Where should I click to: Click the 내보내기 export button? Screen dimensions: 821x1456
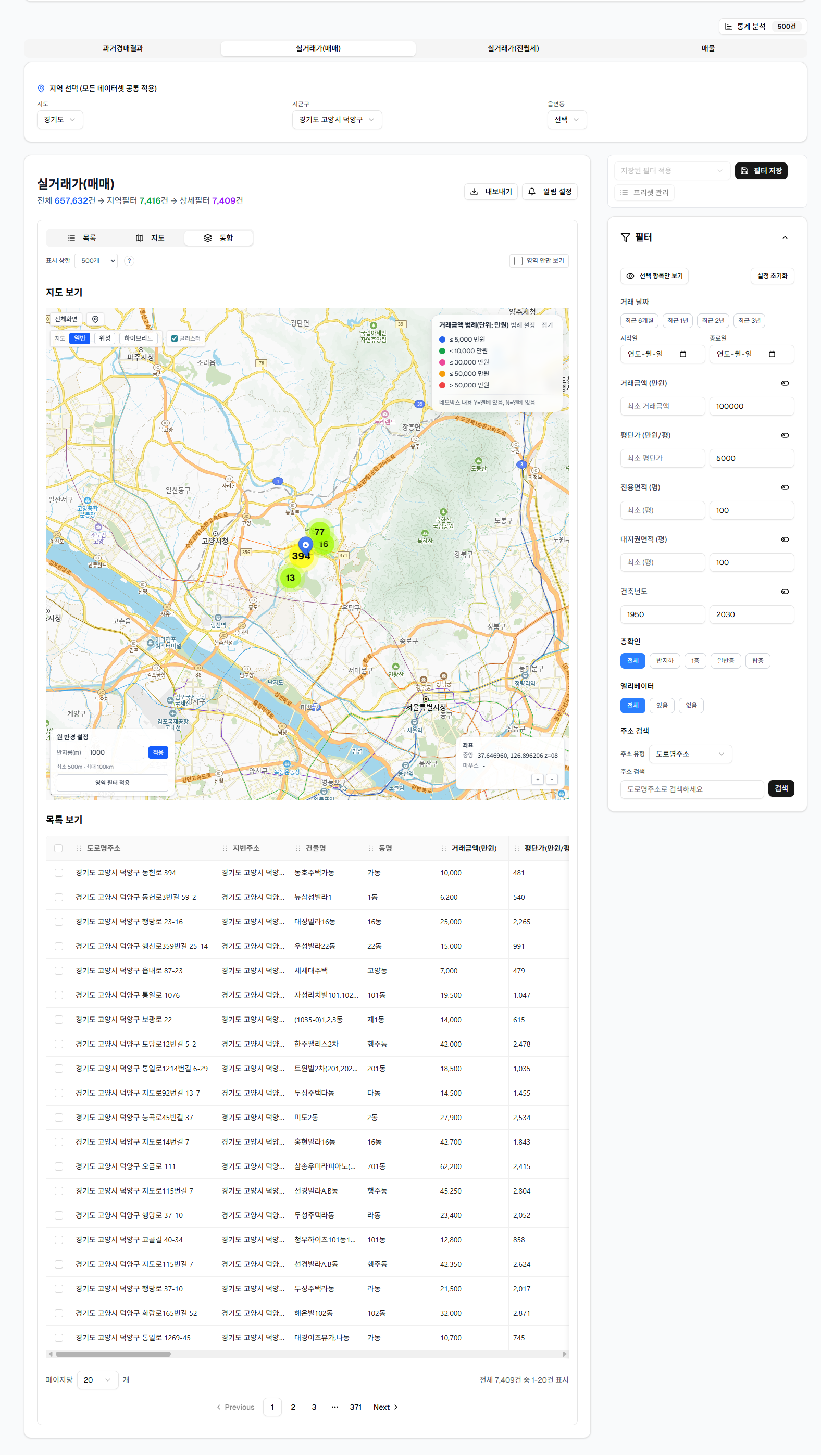click(x=490, y=192)
